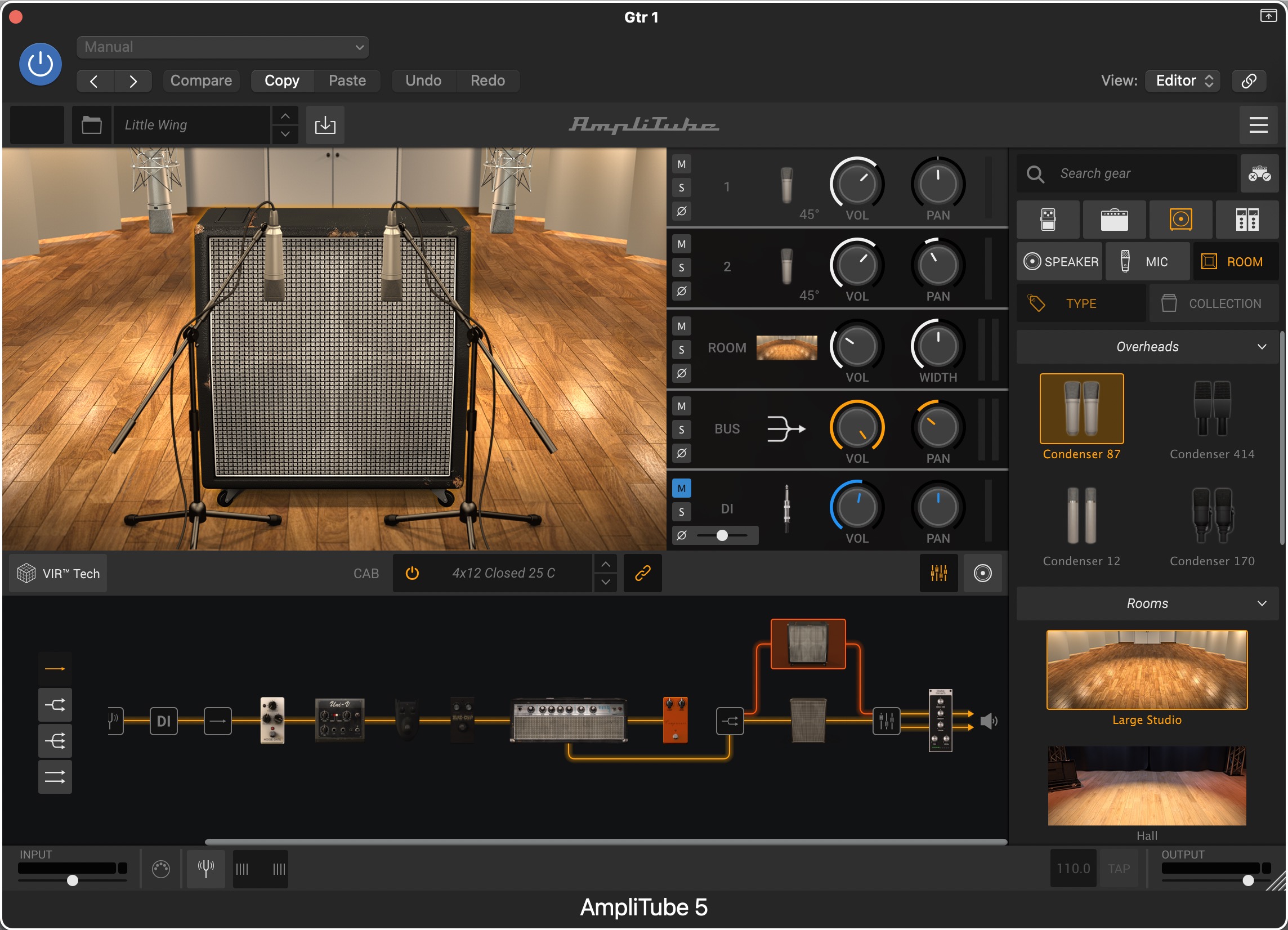1288x930 pixels.
Task: Select the rack gear category
Action: pos(1247,220)
